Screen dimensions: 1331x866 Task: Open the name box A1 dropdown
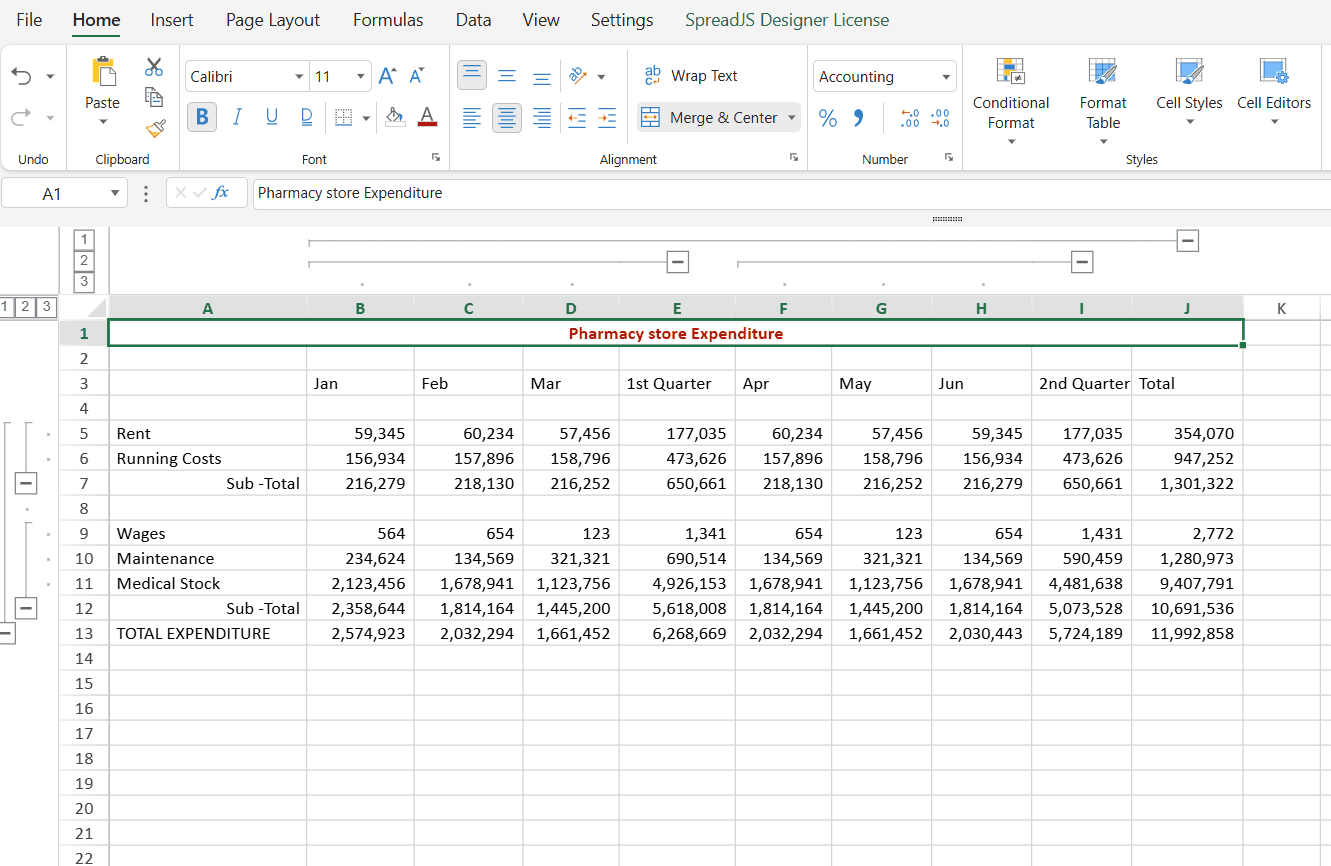pyautogui.click(x=115, y=193)
